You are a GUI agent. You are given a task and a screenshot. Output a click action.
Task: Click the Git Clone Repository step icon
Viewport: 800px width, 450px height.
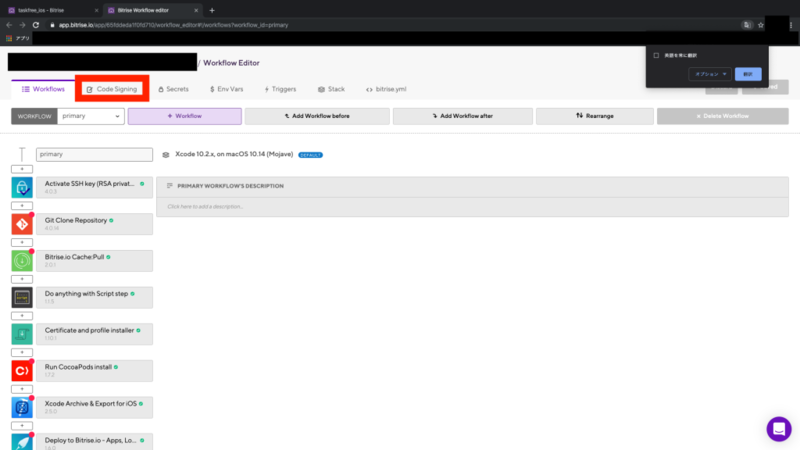coord(22,224)
